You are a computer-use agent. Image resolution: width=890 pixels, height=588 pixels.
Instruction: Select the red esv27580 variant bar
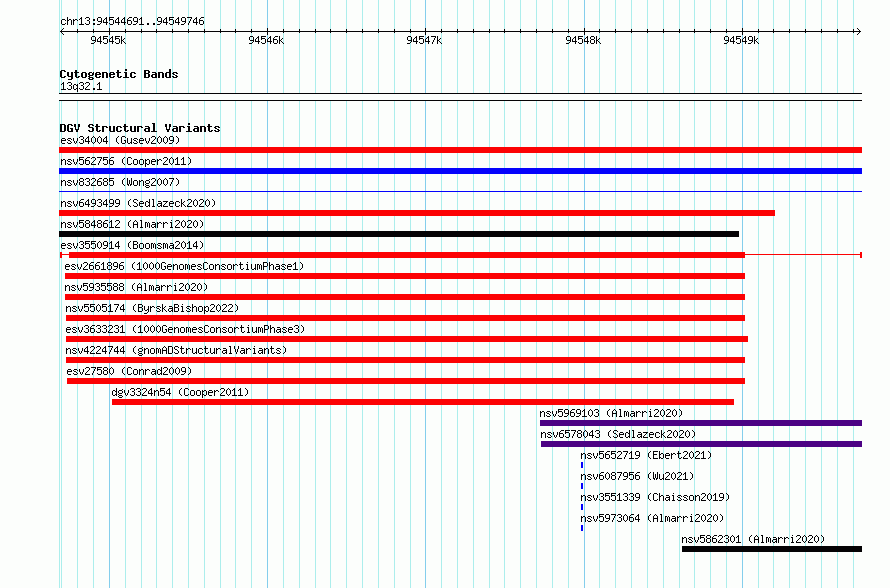pos(406,381)
